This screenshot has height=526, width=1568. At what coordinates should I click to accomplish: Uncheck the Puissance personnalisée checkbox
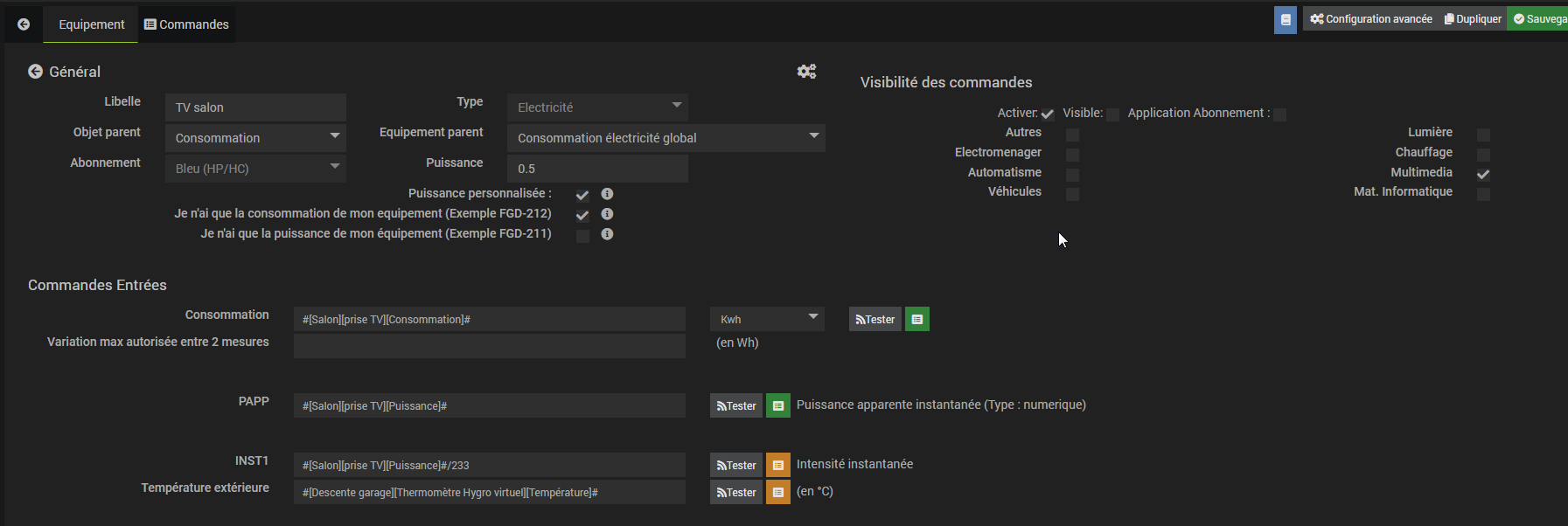click(582, 195)
